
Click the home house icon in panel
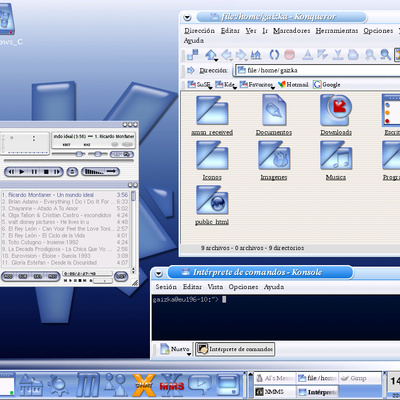[31, 385]
